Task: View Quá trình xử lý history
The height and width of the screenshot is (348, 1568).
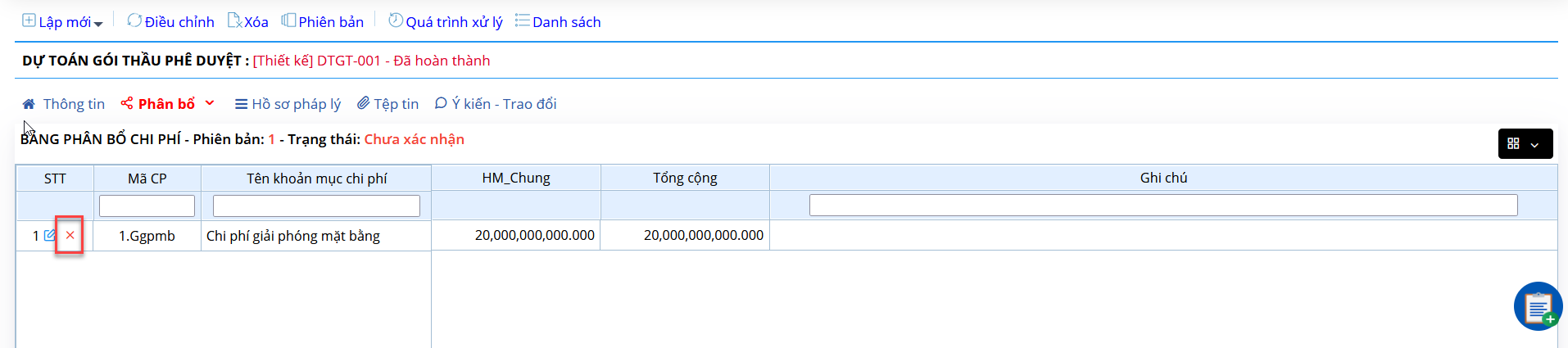Action: tap(446, 21)
